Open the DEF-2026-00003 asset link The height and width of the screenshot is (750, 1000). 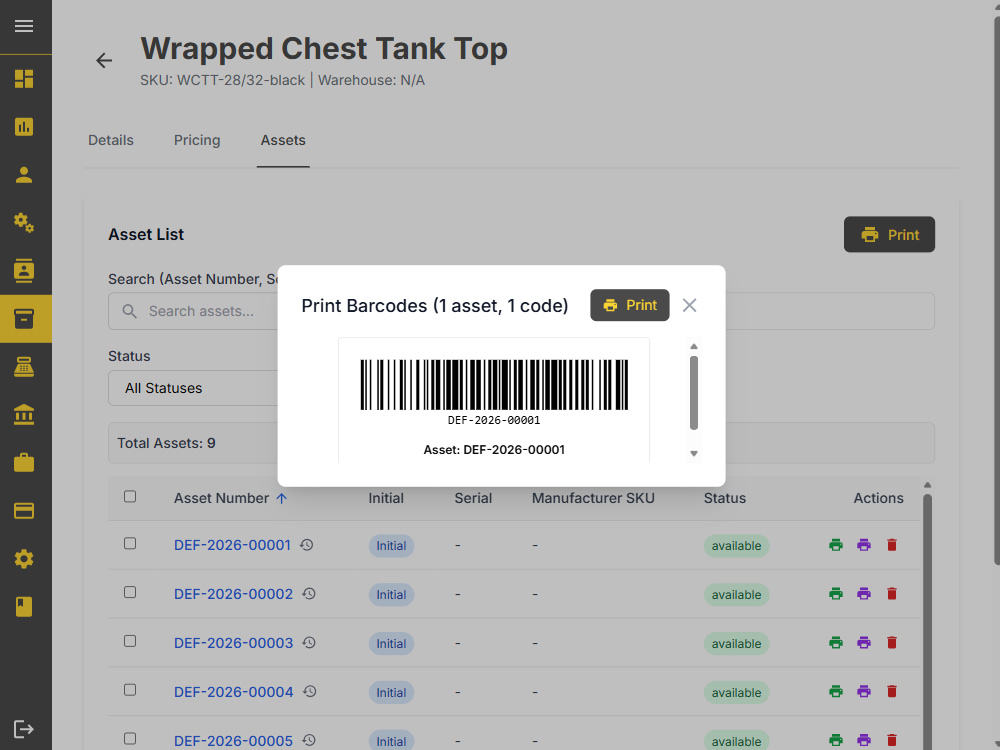coord(233,643)
